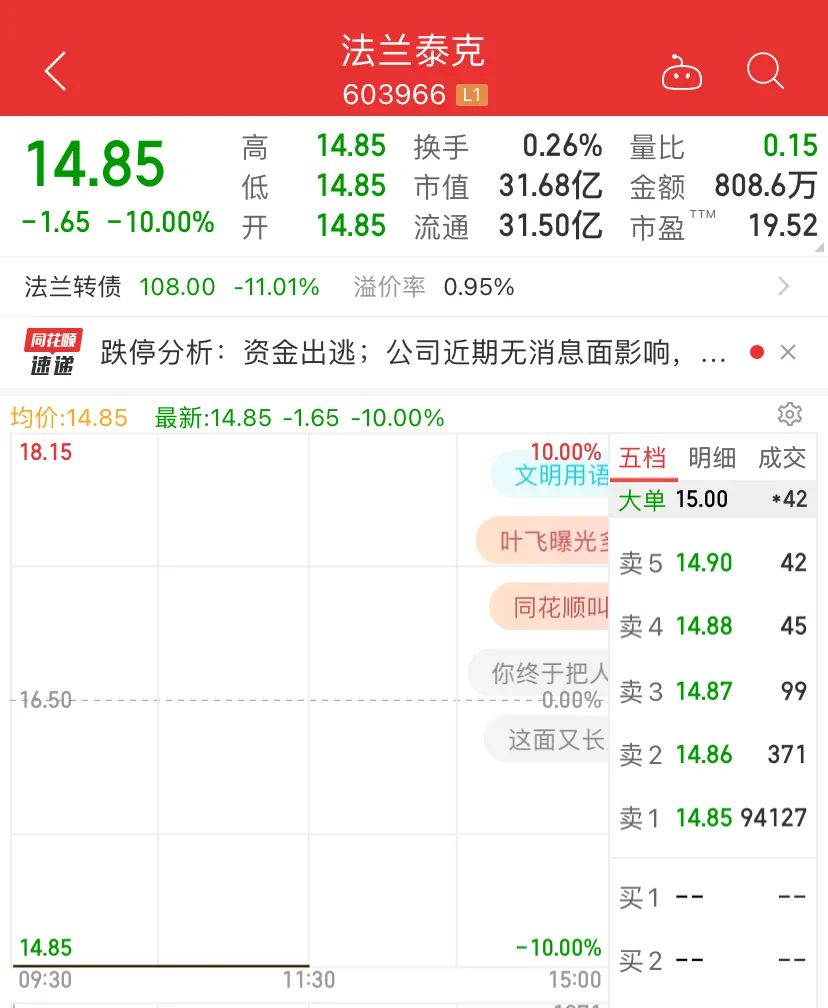This screenshot has width=828, height=1008.
Task: Tap the 法兰泰克 stock title
Action: coord(413,50)
